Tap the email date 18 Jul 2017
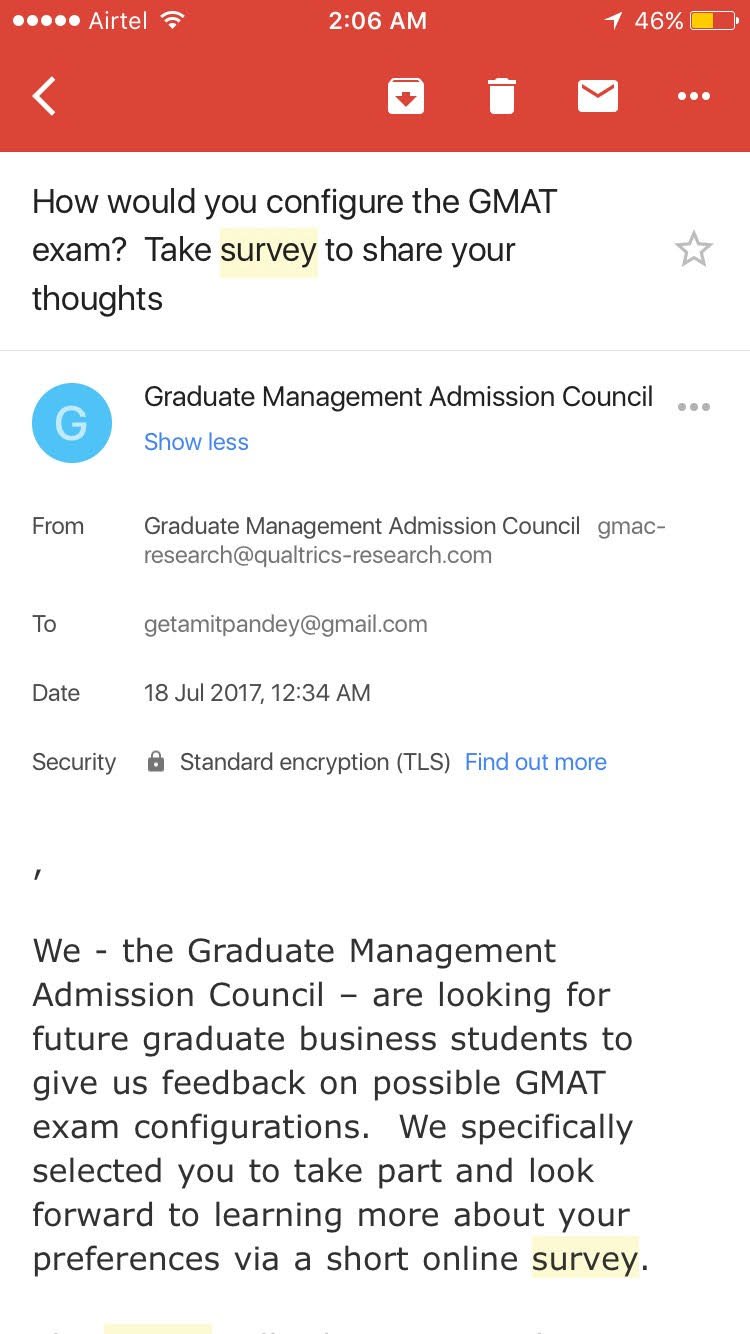 pyautogui.click(x=257, y=693)
